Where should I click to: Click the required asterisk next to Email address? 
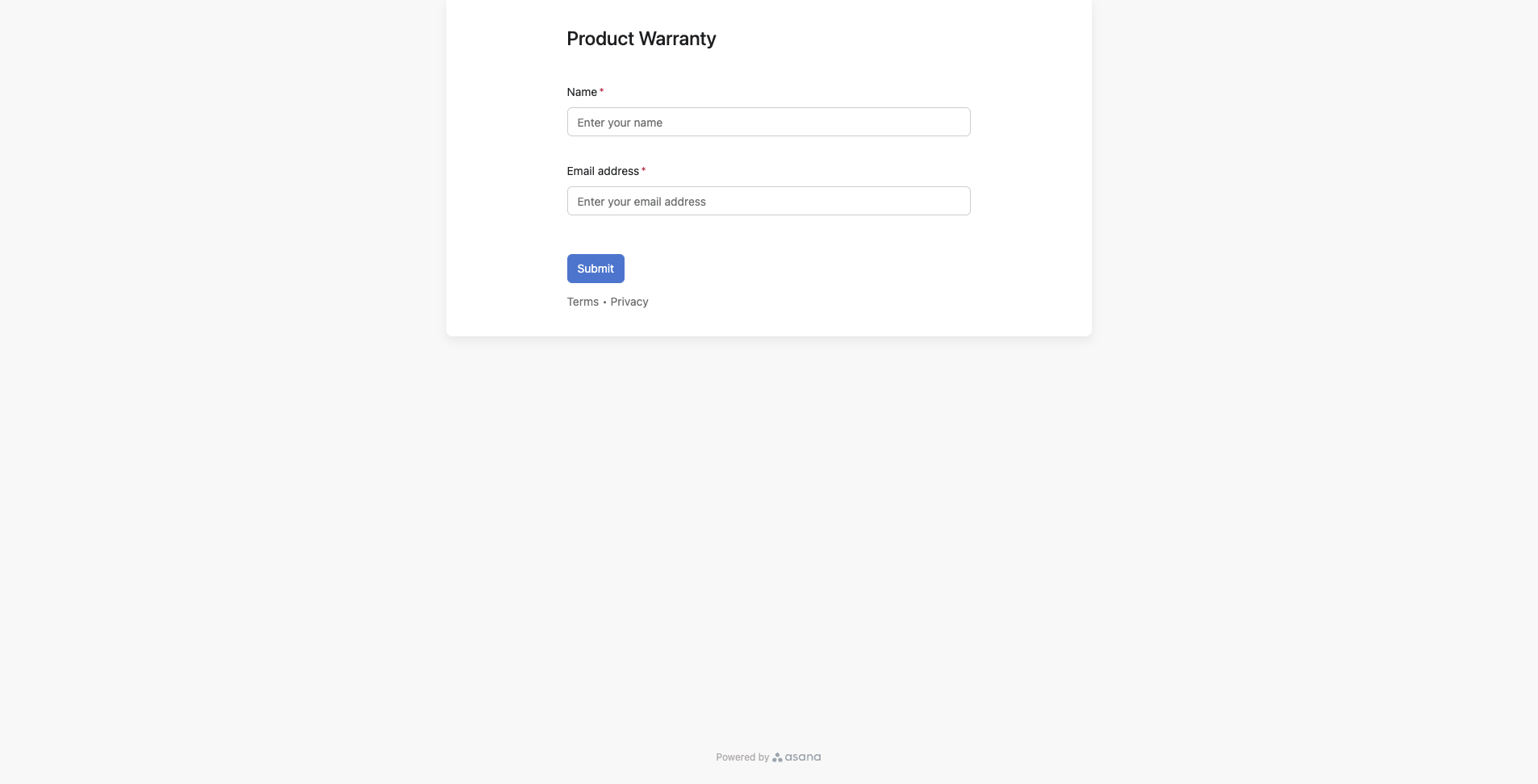643,169
